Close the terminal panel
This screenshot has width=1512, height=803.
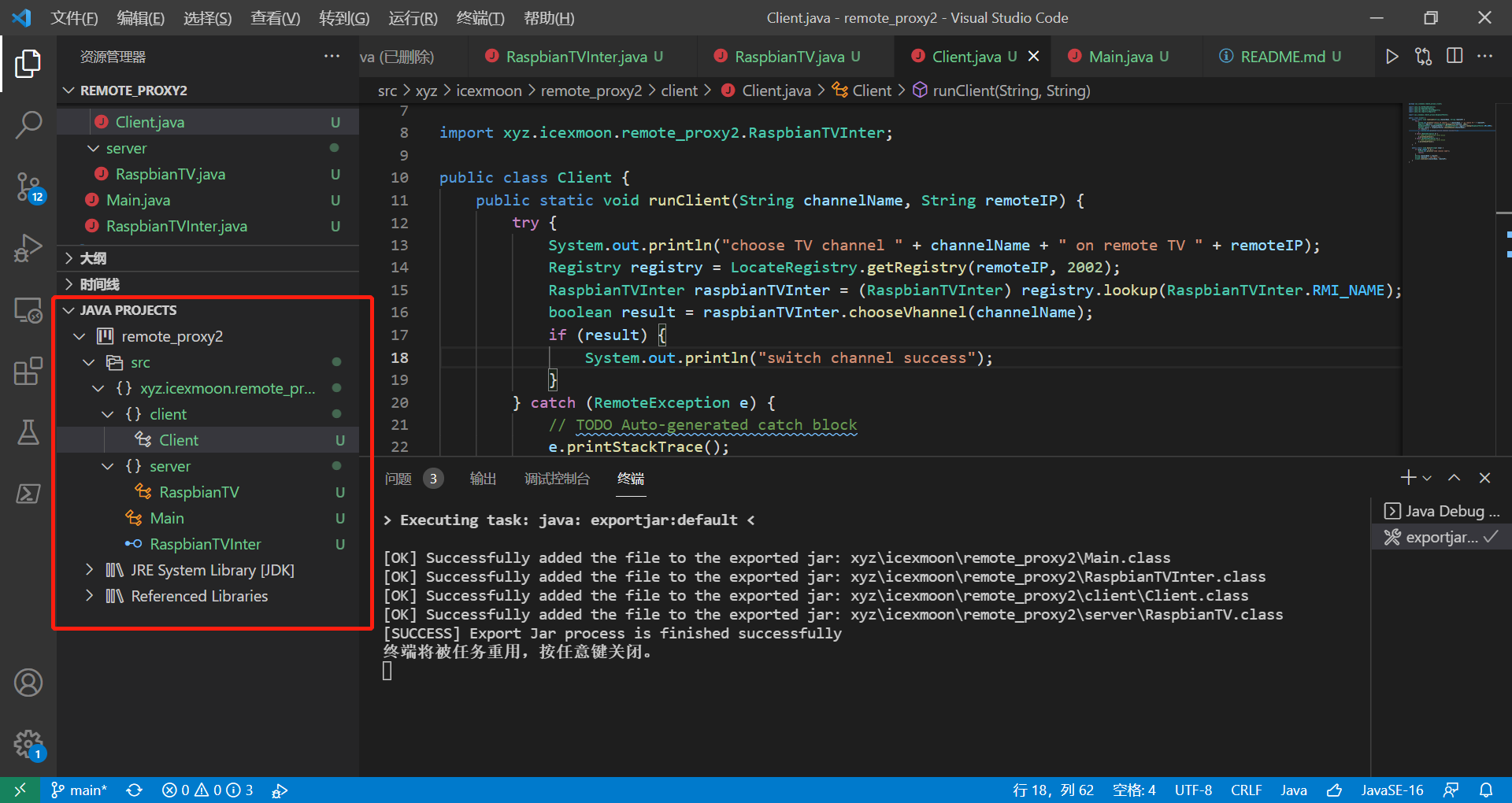coord(1484,478)
